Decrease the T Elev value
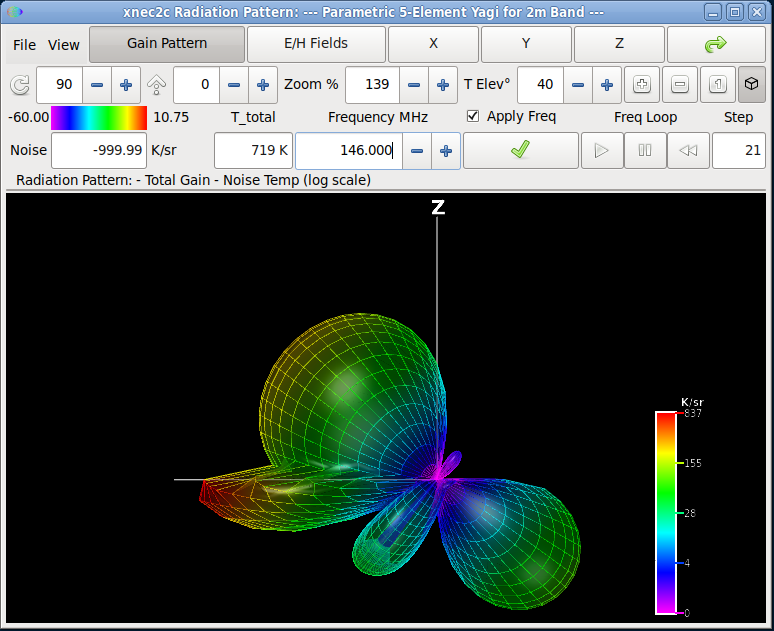 pyautogui.click(x=578, y=85)
